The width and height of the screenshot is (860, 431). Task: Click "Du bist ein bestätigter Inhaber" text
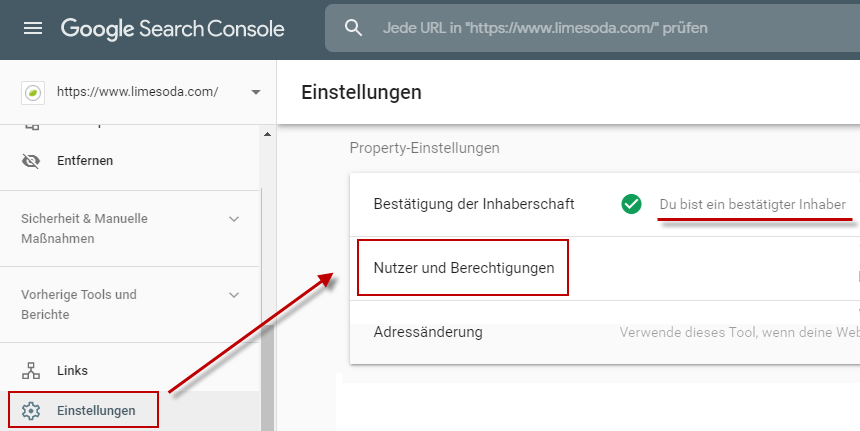point(753,205)
